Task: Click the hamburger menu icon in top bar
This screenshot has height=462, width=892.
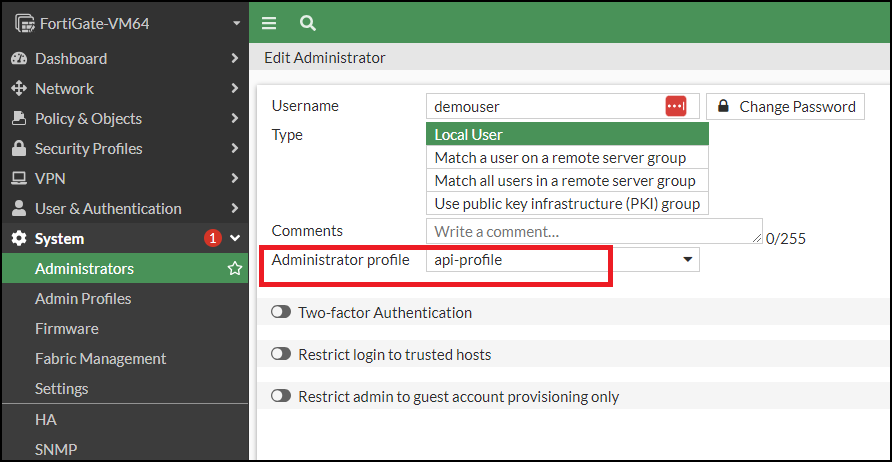Action: (x=269, y=23)
